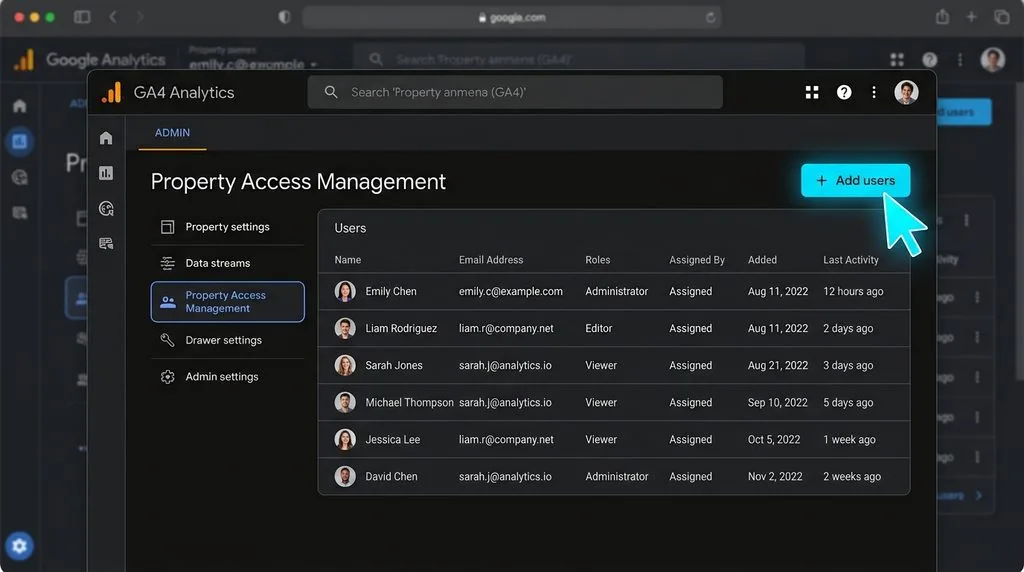
Task: Go to Home in the GA4 left rail
Action: pyautogui.click(x=106, y=138)
